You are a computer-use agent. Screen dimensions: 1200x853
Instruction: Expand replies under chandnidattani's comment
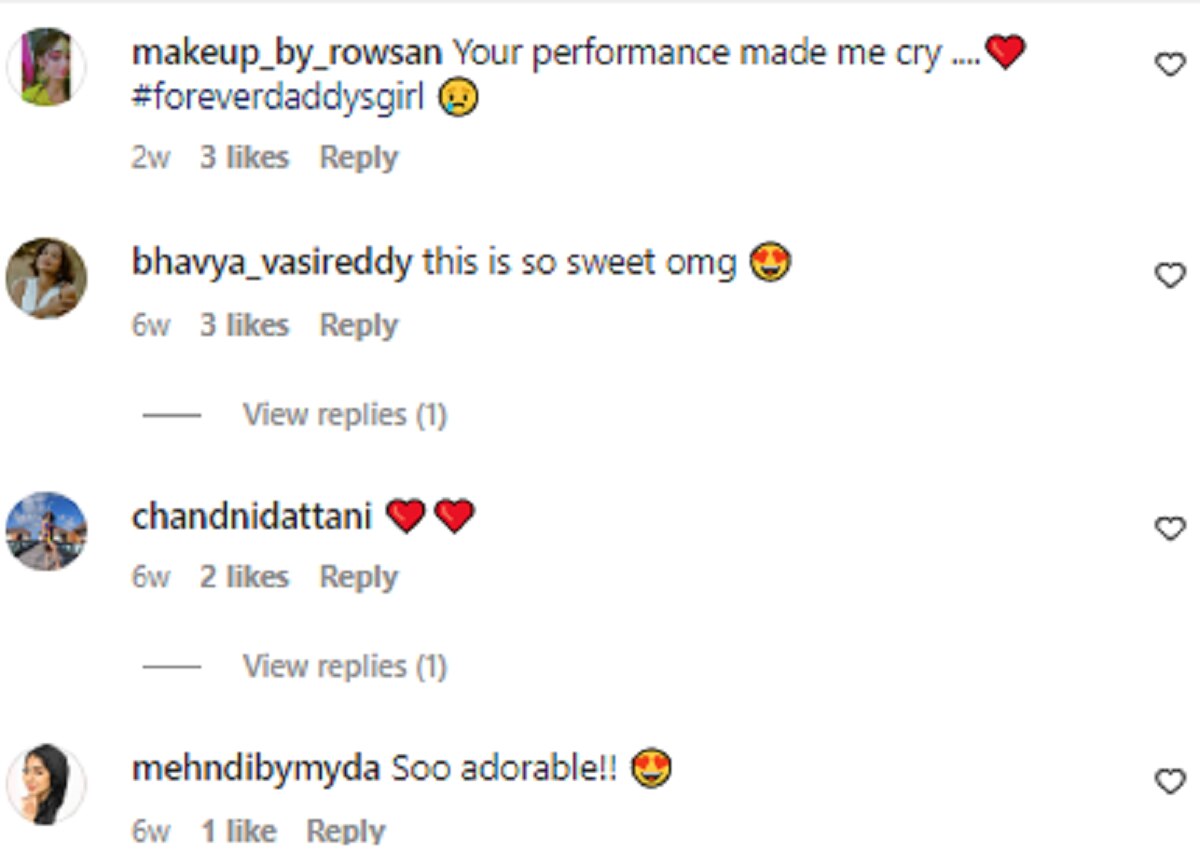tap(344, 666)
